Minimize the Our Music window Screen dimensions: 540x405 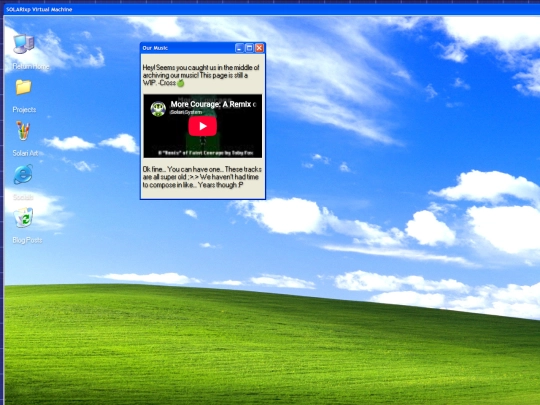239,48
